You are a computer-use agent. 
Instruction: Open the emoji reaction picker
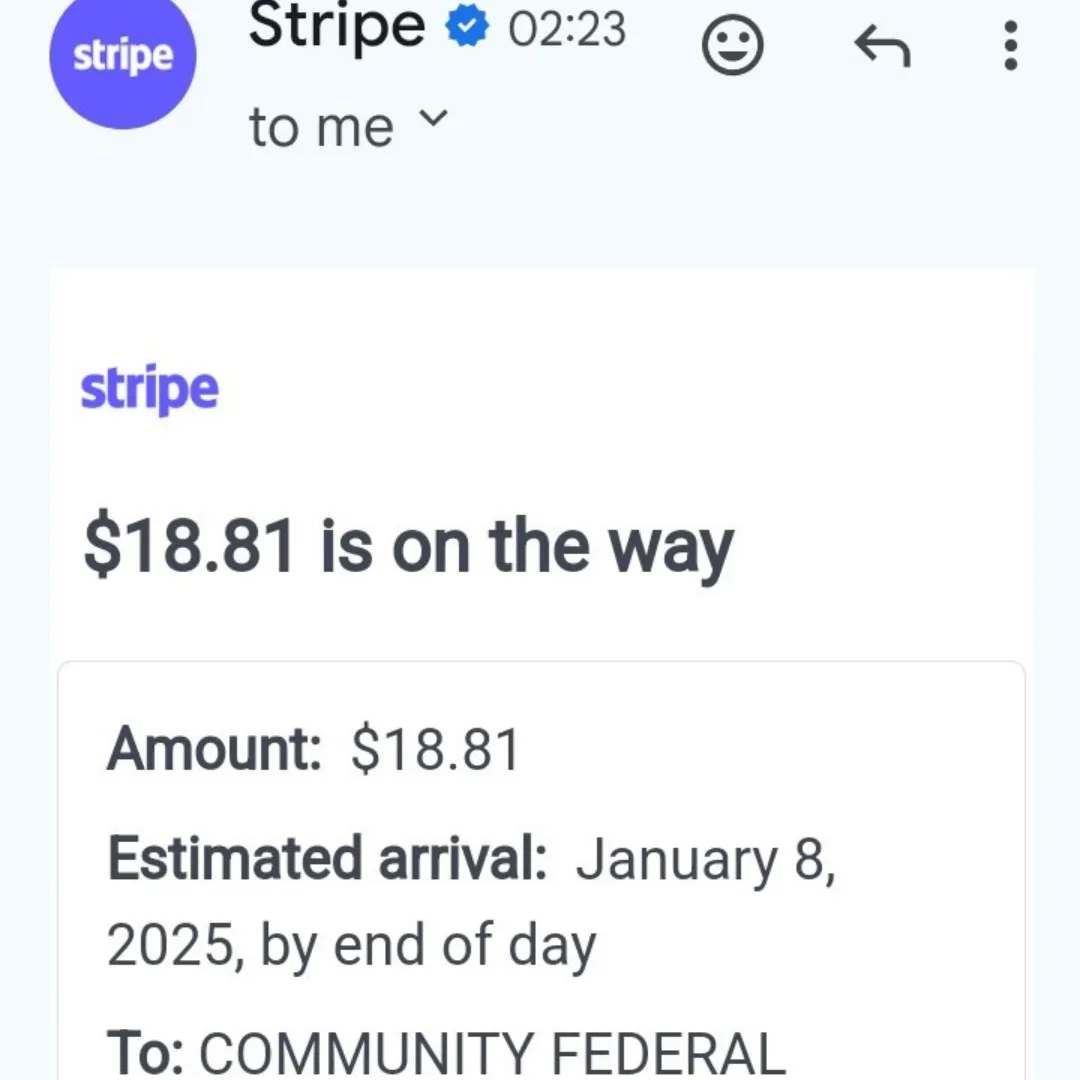[x=732, y=45]
